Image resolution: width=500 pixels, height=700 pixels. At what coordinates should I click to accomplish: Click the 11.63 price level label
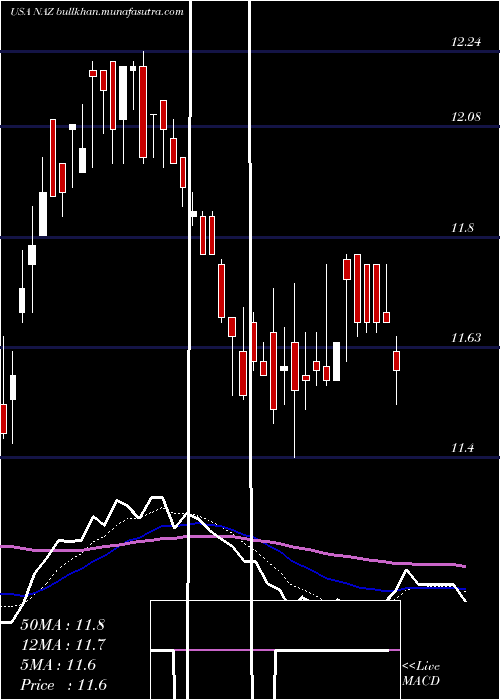pyautogui.click(x=466, y=338)
